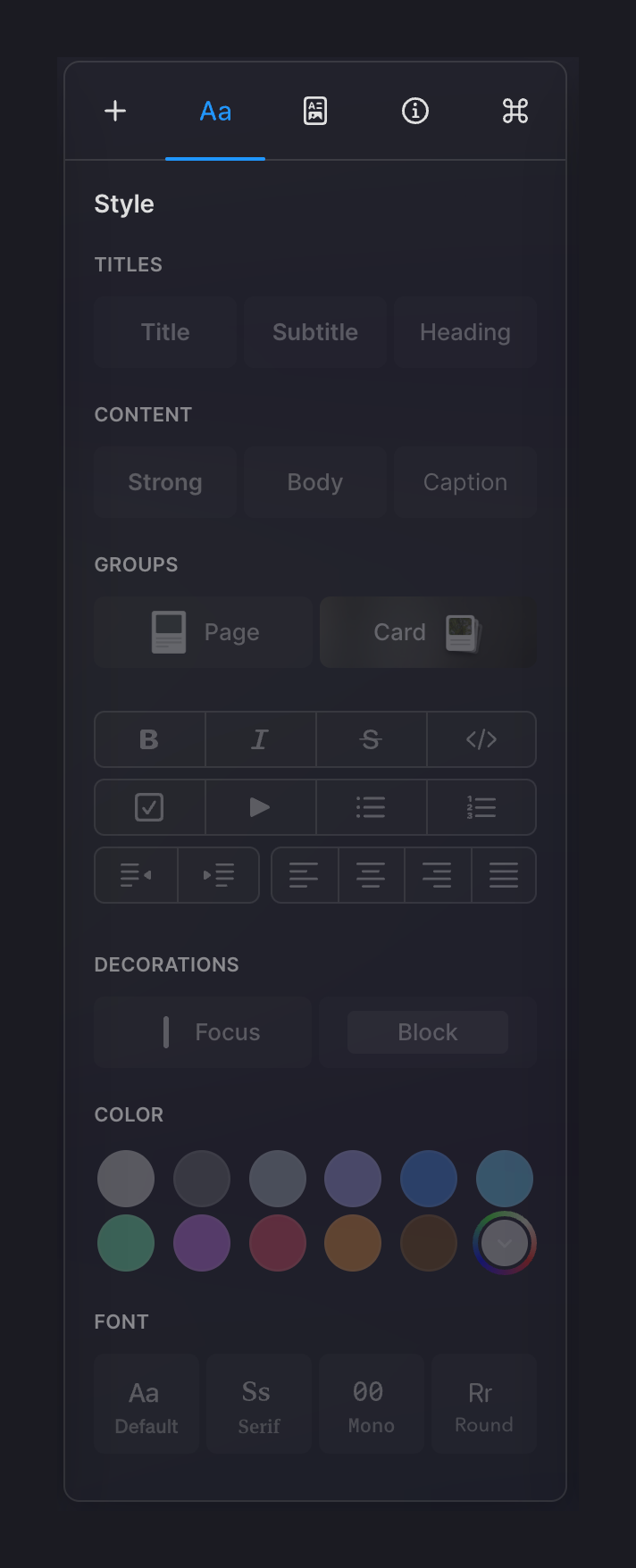Enable the Block decoration
The height and width of the screenshot is (1568, 636).
(427, 1031)
